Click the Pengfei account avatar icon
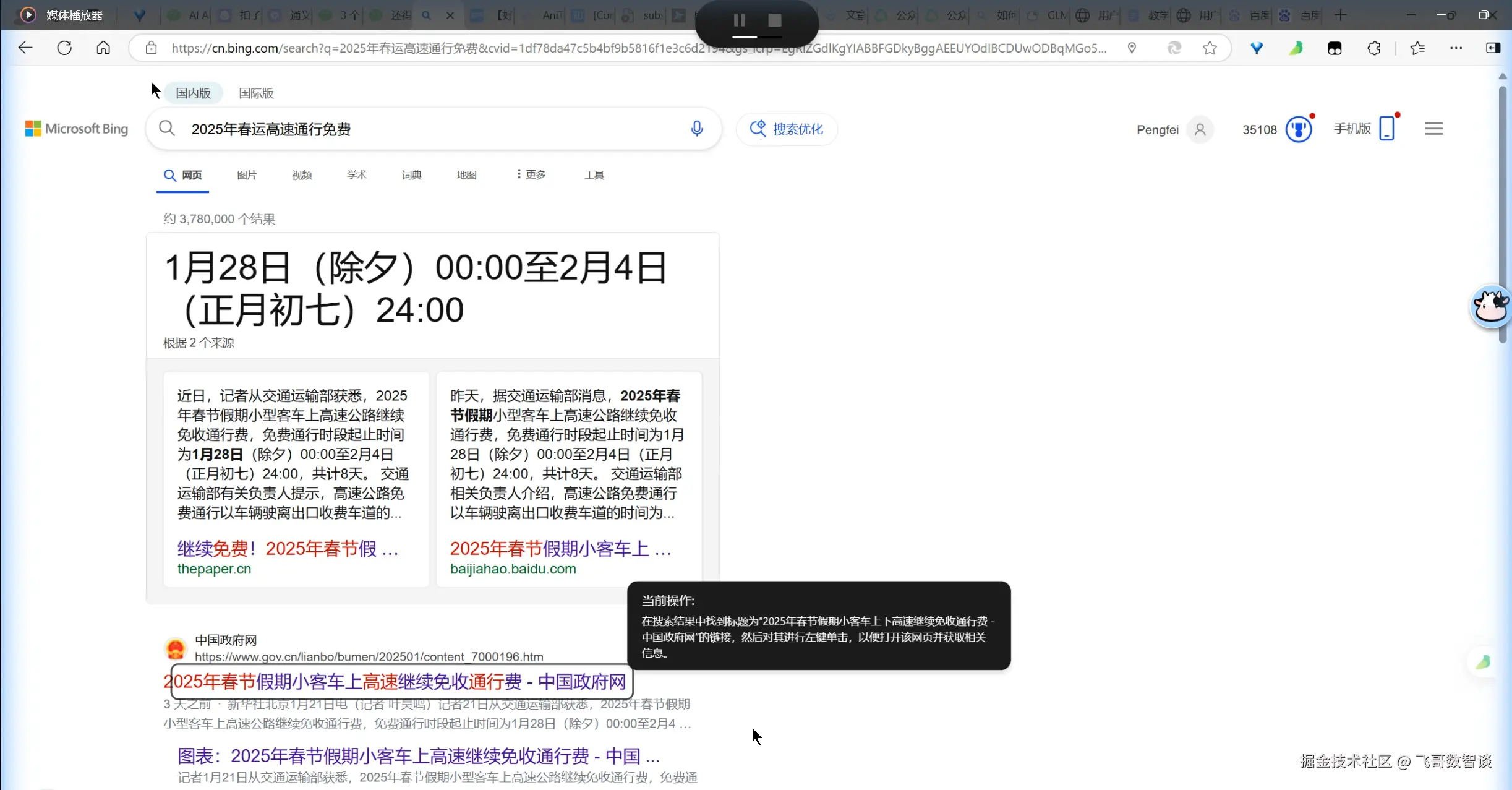This screenshot has width=1512, height=790. [1200, 129]
